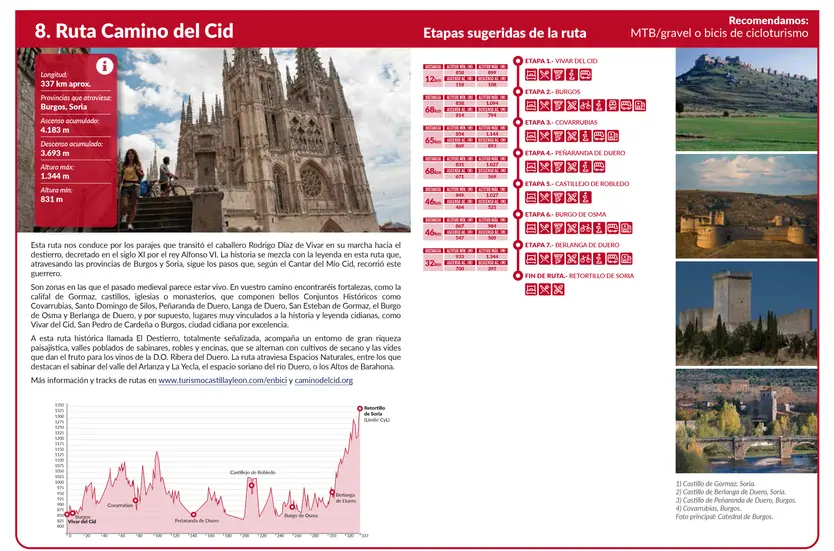This screenshot has width=834, height=551.
Task: Click the bus icon under Etapa 4 Peñaranda de Duero
Action: click(x=599, y=166)
